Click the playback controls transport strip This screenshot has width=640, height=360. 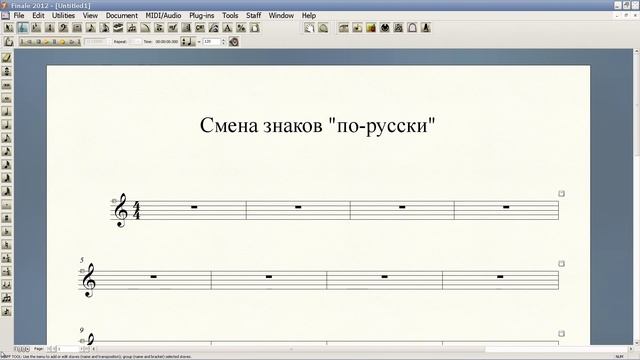pos(50,42)
